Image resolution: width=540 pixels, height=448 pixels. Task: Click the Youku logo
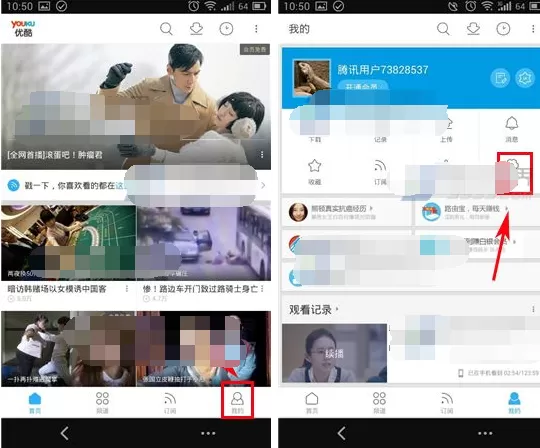click(23, 28)
